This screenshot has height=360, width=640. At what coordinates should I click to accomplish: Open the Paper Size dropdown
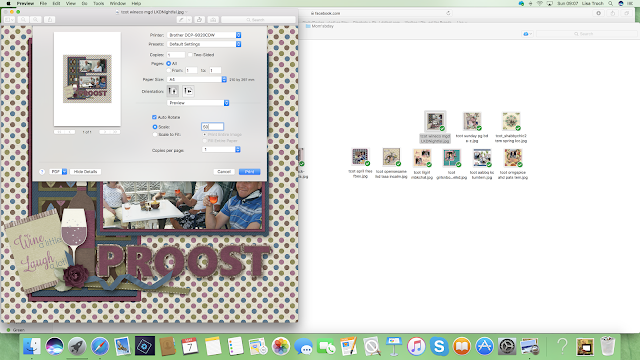pyautogui.click(x=197, y=80)
